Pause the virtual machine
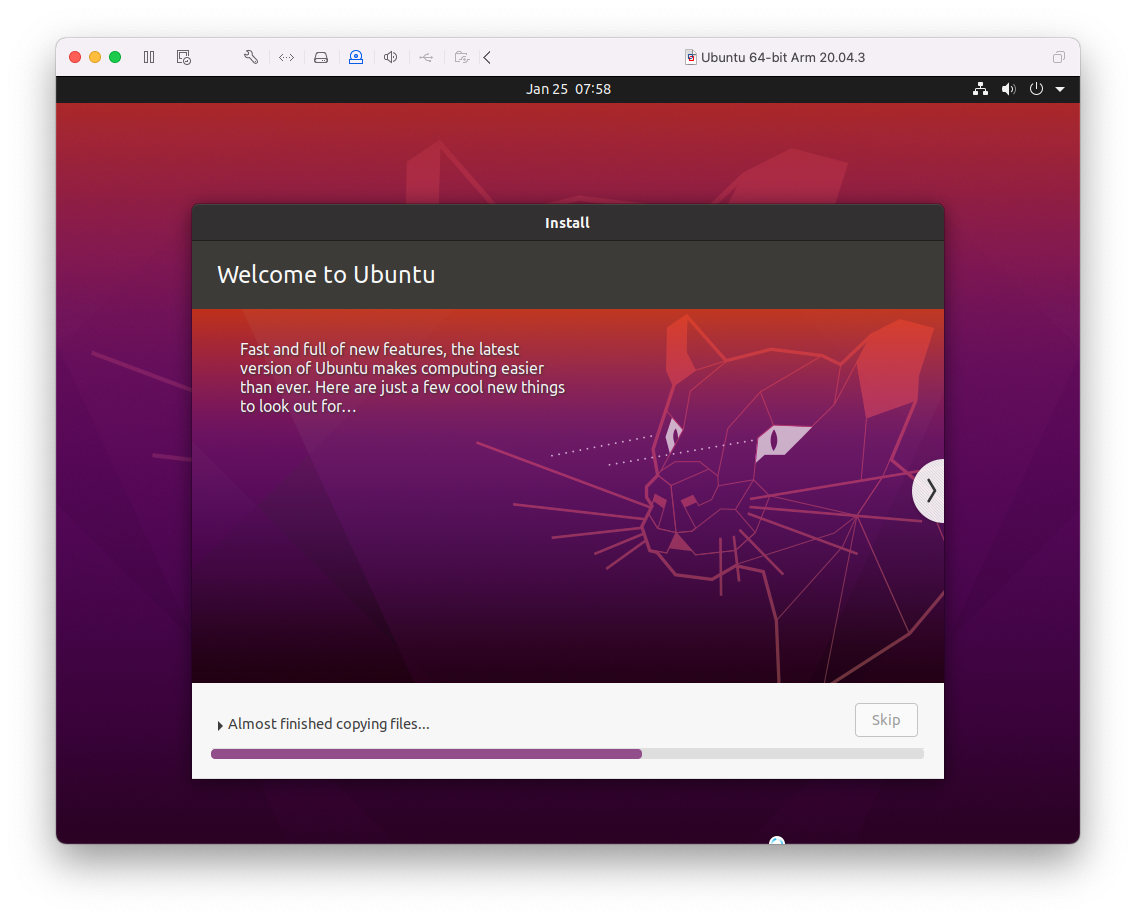The height and width of the screenshot is (918, 1136). (149, 57)
